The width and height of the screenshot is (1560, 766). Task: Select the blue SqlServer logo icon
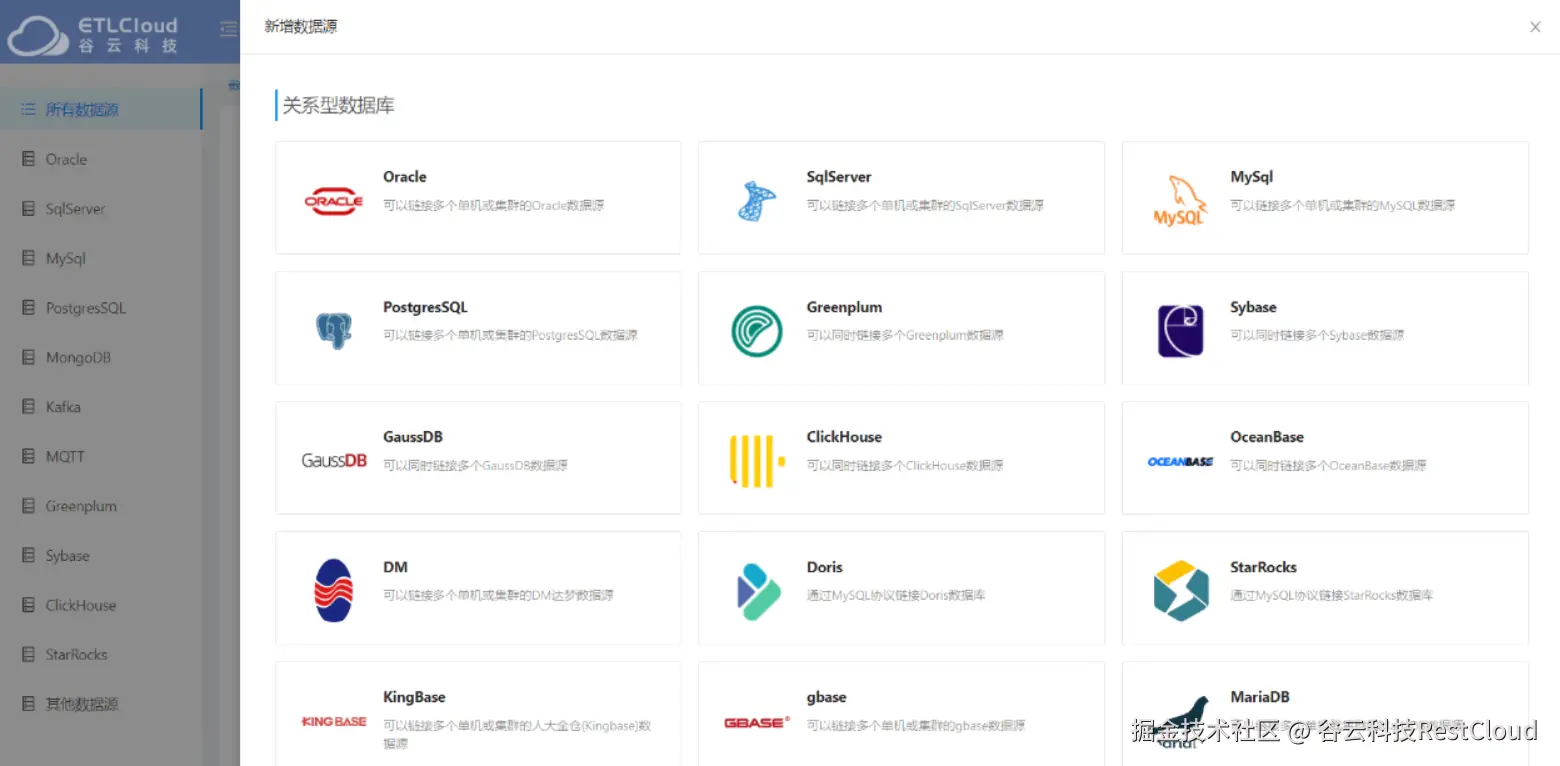pos(757,201)
